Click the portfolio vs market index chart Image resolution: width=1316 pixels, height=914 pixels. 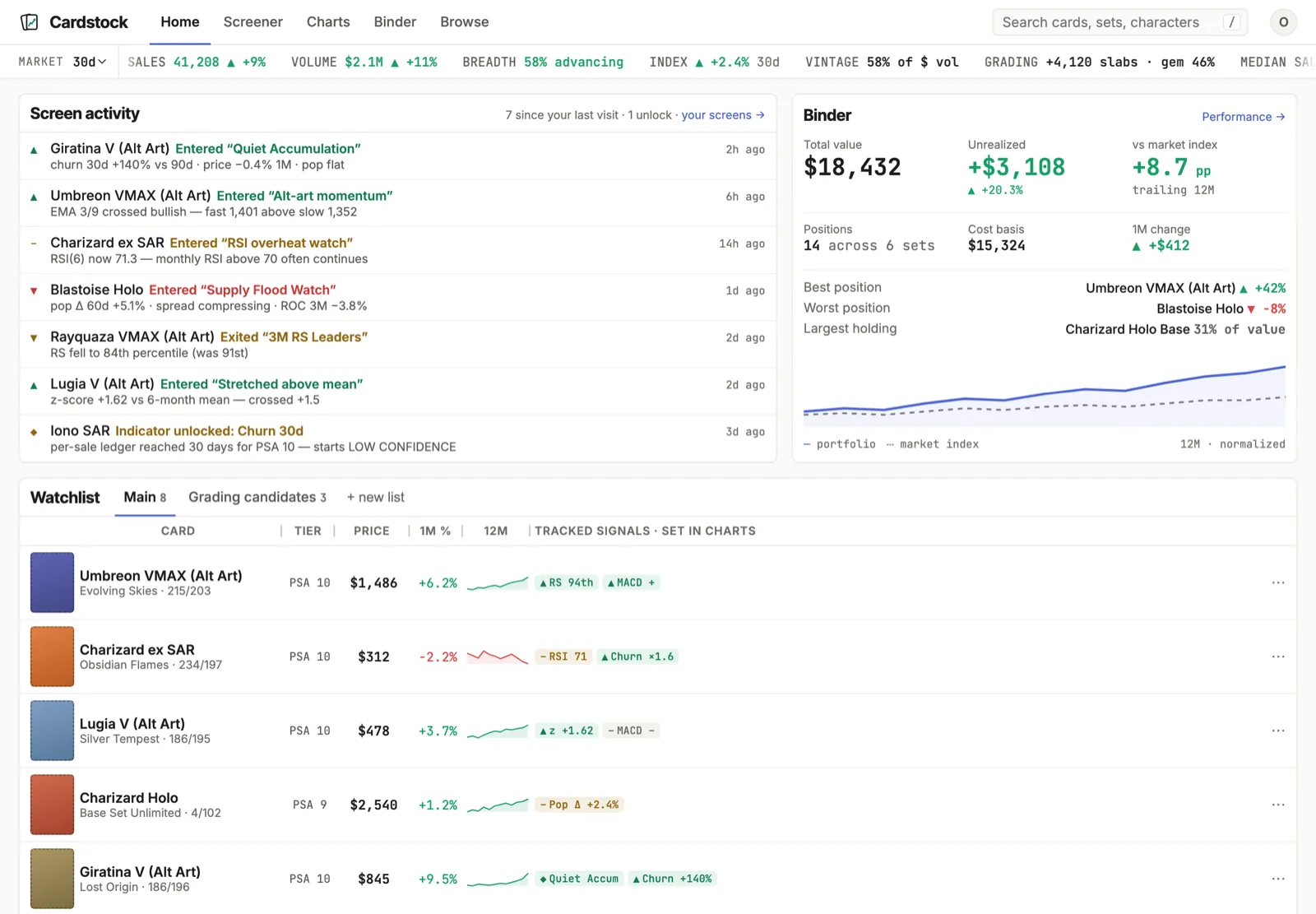[1045, 395]
